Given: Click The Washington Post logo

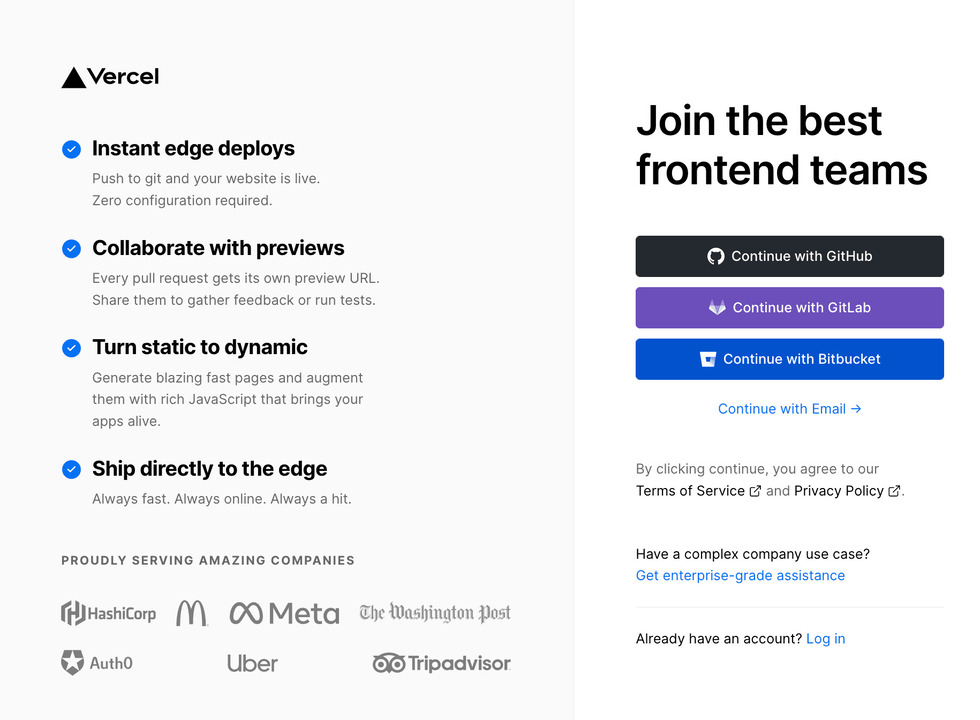Looking at the screenshot, I should click(x=435, y=613).
